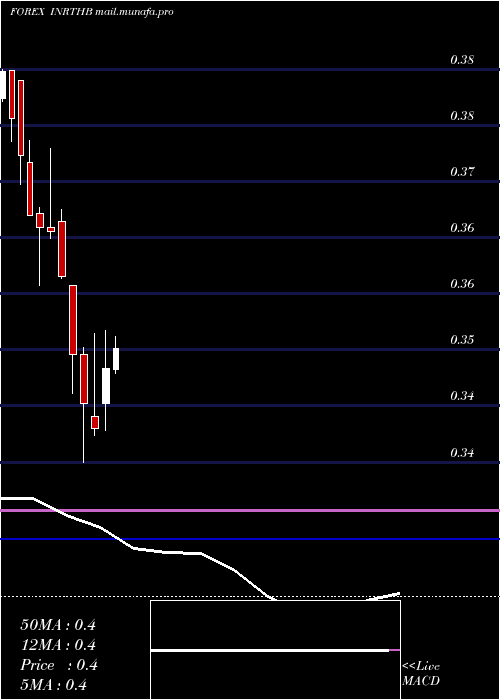Select the 50MA : 0.4 readout
Screen dimensions: 500x700
(58, 625)
